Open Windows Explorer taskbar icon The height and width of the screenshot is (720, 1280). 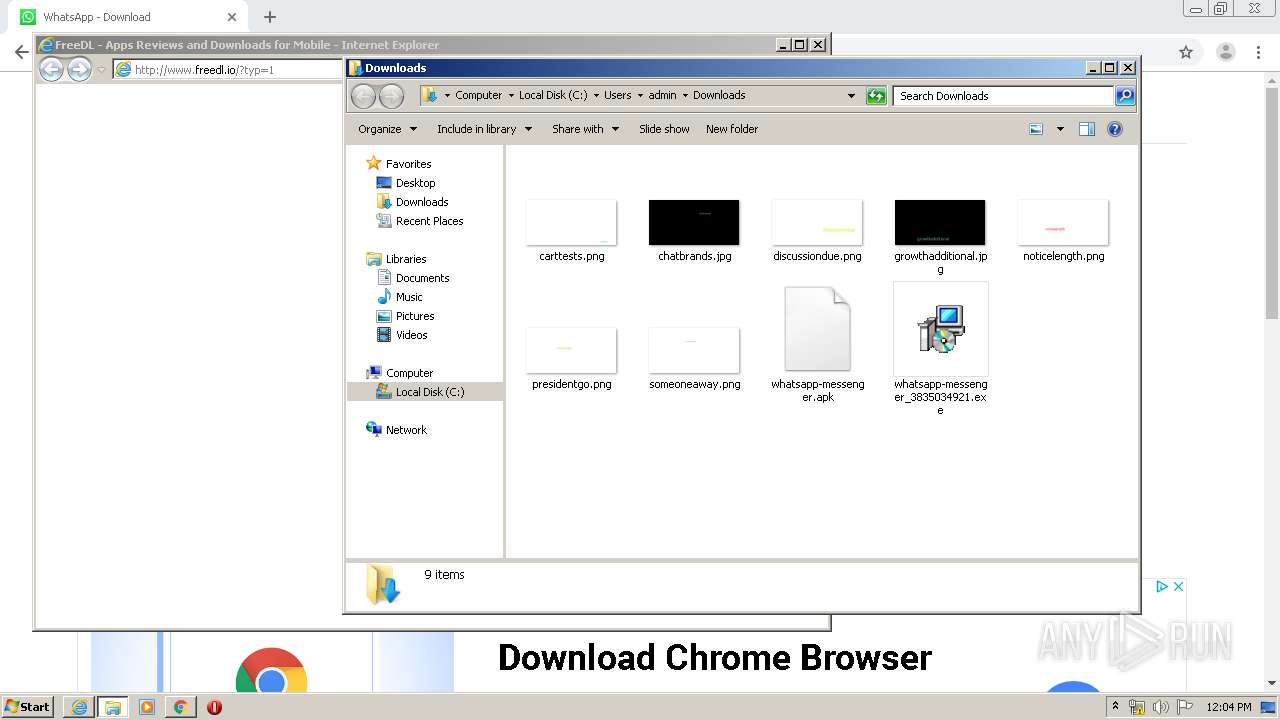pos(113,707)
